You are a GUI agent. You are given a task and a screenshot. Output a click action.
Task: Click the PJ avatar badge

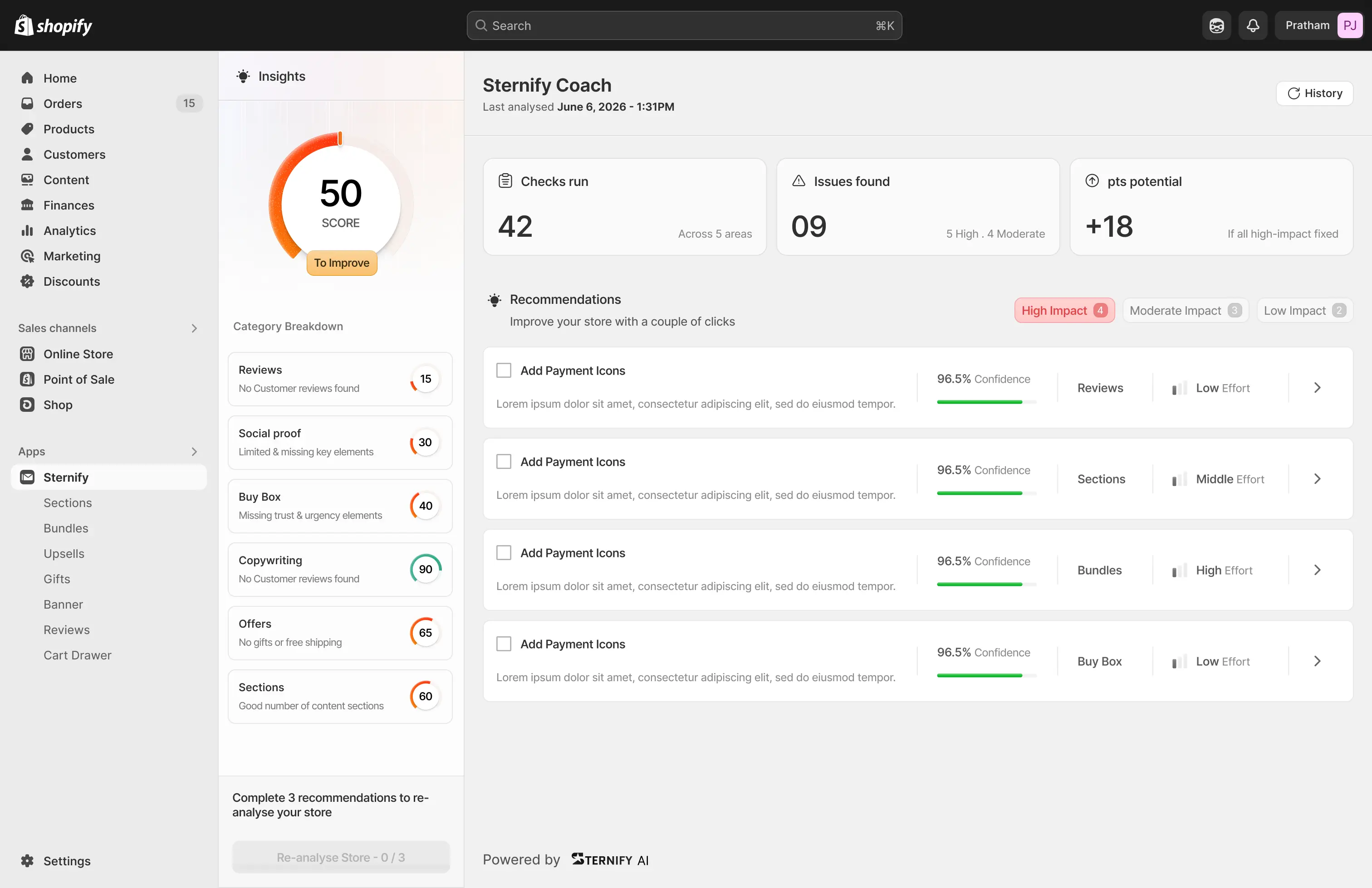(x=1349, y=25)
